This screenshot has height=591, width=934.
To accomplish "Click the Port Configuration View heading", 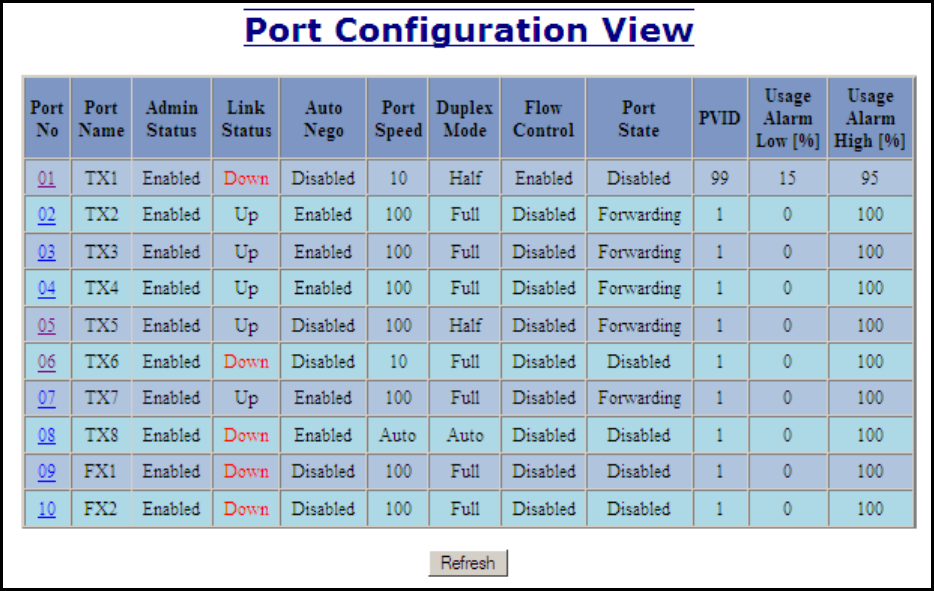I will (468, 29).
